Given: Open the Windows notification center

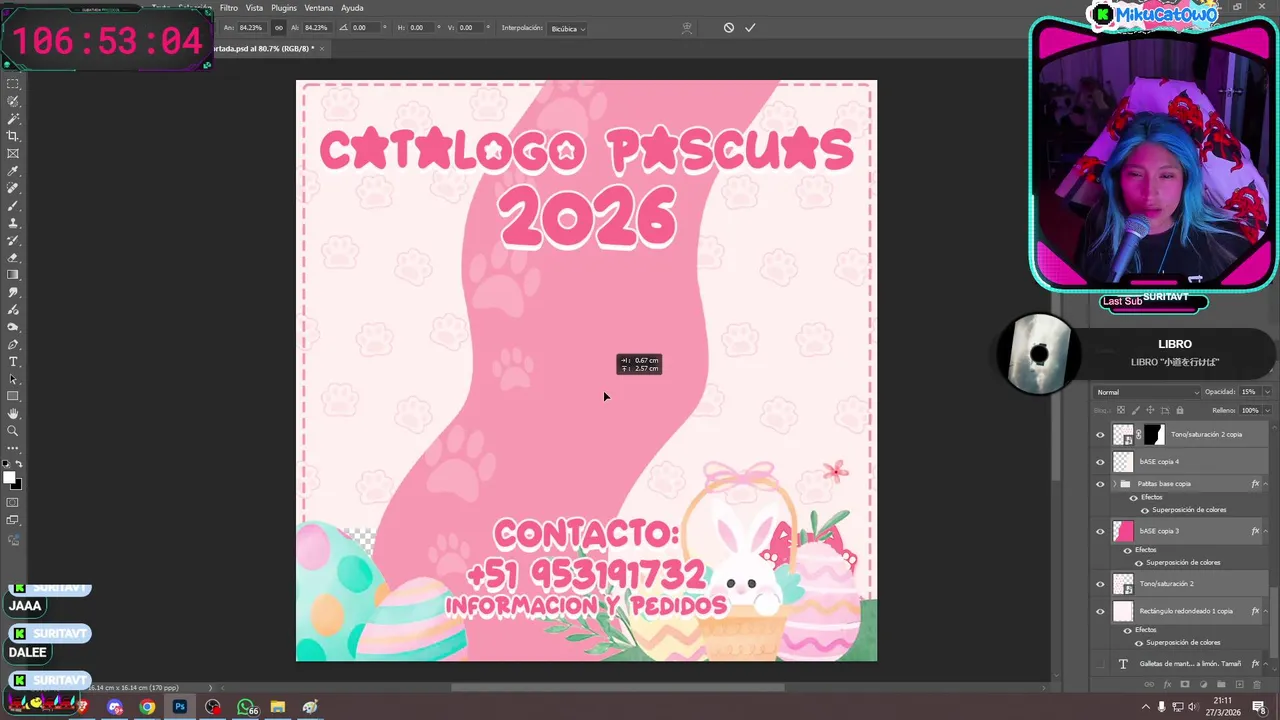Looking at the screenshot, I should point(1259,707).
